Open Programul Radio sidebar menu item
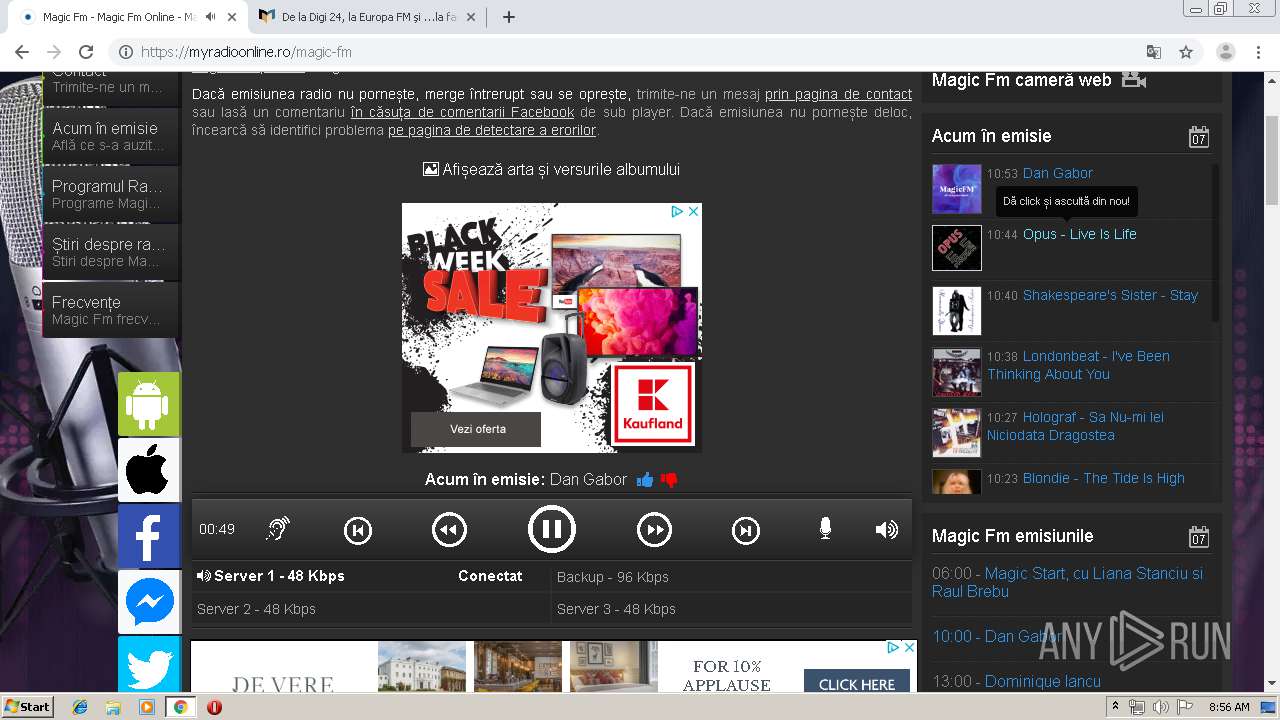 coord(111,194)
